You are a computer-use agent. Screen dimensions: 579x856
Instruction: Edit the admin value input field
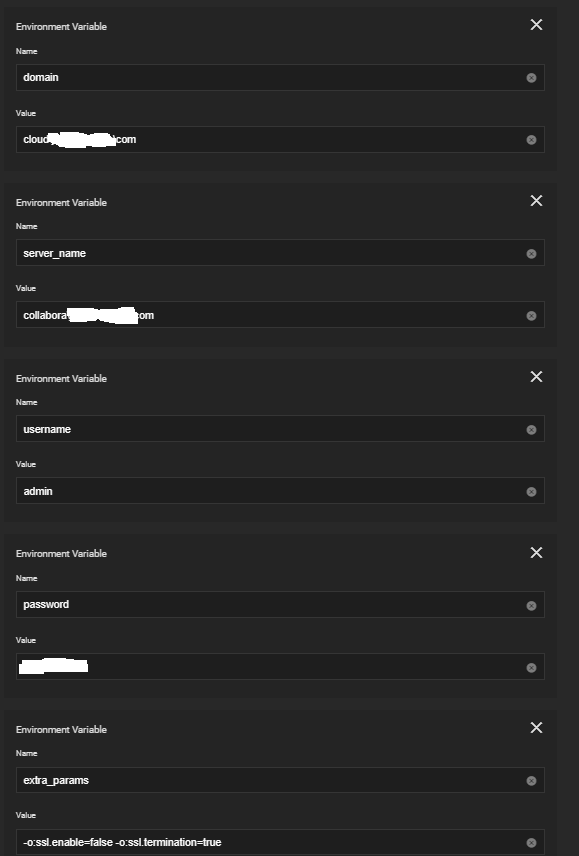(x=280, y=491)
